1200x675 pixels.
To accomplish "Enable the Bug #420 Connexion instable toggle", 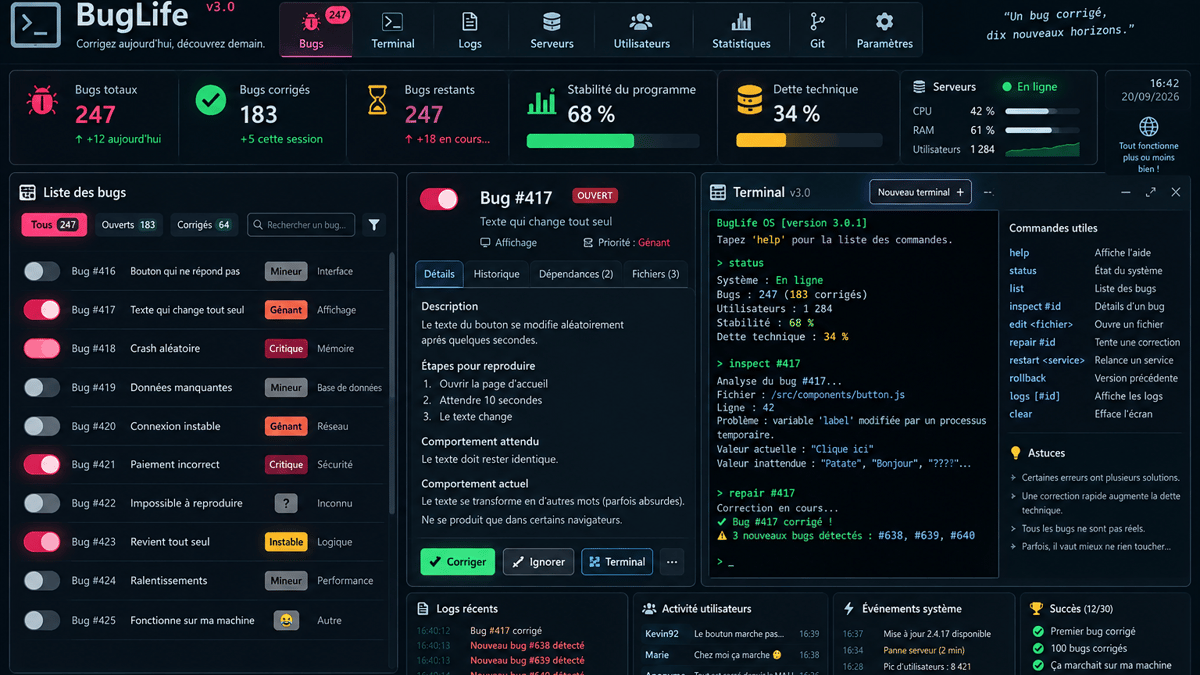I will pos(42,426).
